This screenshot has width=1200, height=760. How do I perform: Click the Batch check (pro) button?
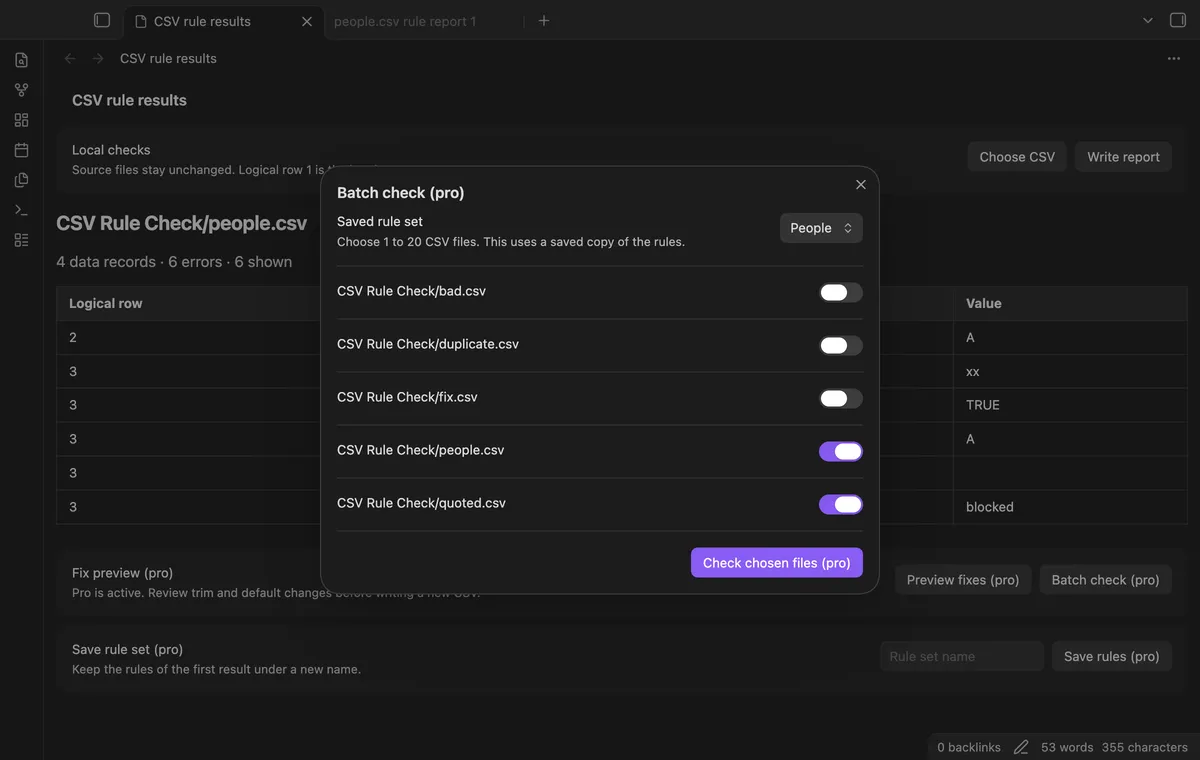pos(1105,580)
